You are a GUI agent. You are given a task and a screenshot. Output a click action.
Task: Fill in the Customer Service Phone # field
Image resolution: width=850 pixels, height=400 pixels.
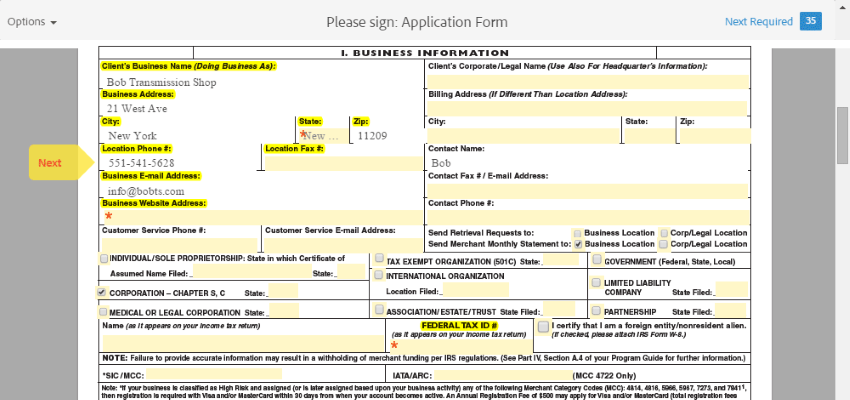(179, 245)
